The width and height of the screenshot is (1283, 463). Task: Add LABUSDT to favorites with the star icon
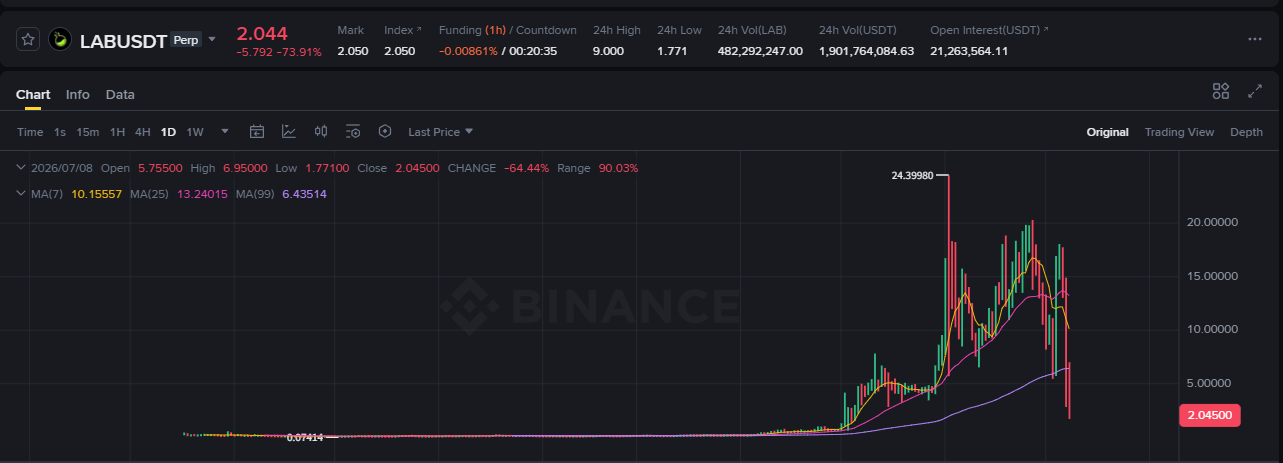[x=28, y=40]
